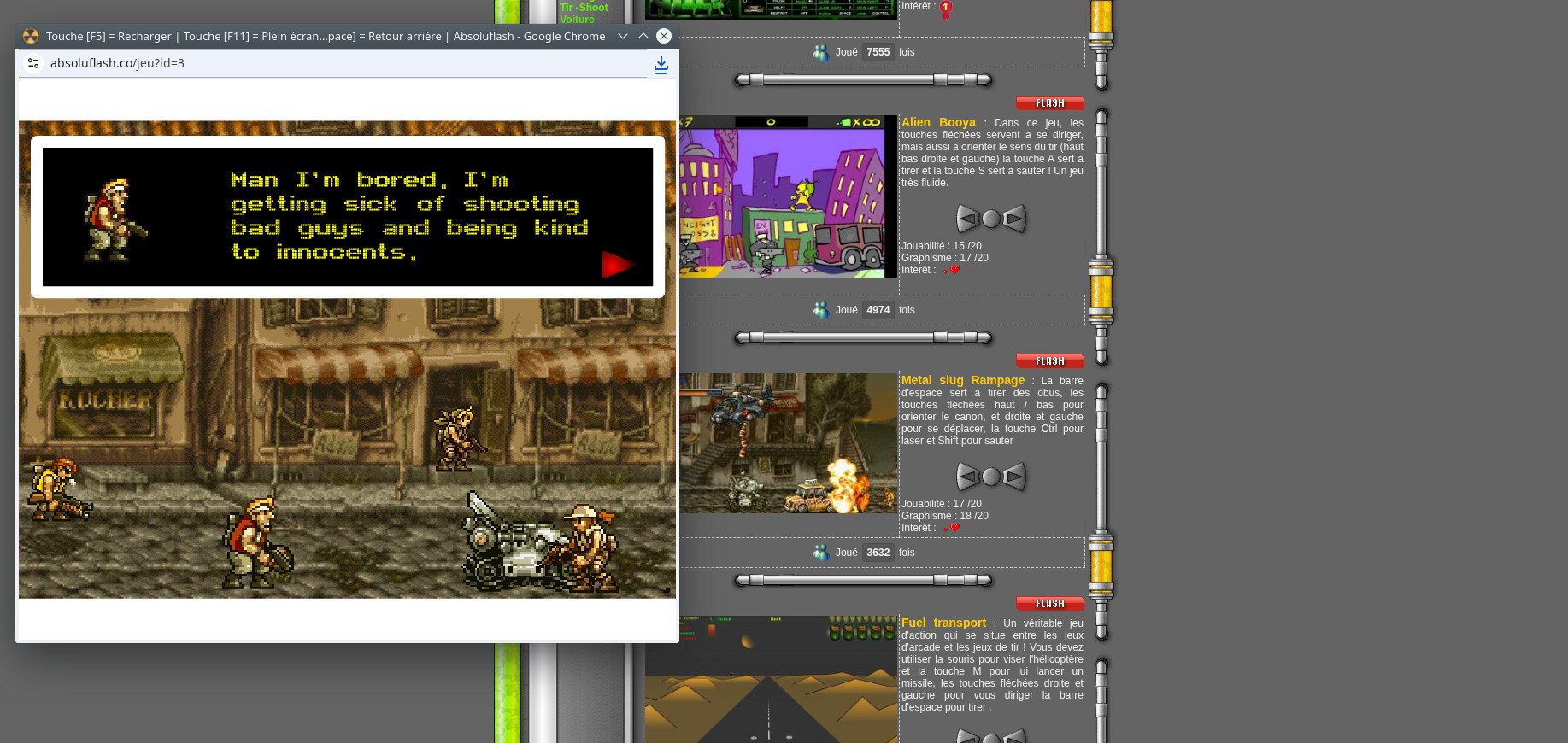The image size is (1568, 743).
Task: Click the radioactive app icon in title bar
Action: click(x=31, y=36)
